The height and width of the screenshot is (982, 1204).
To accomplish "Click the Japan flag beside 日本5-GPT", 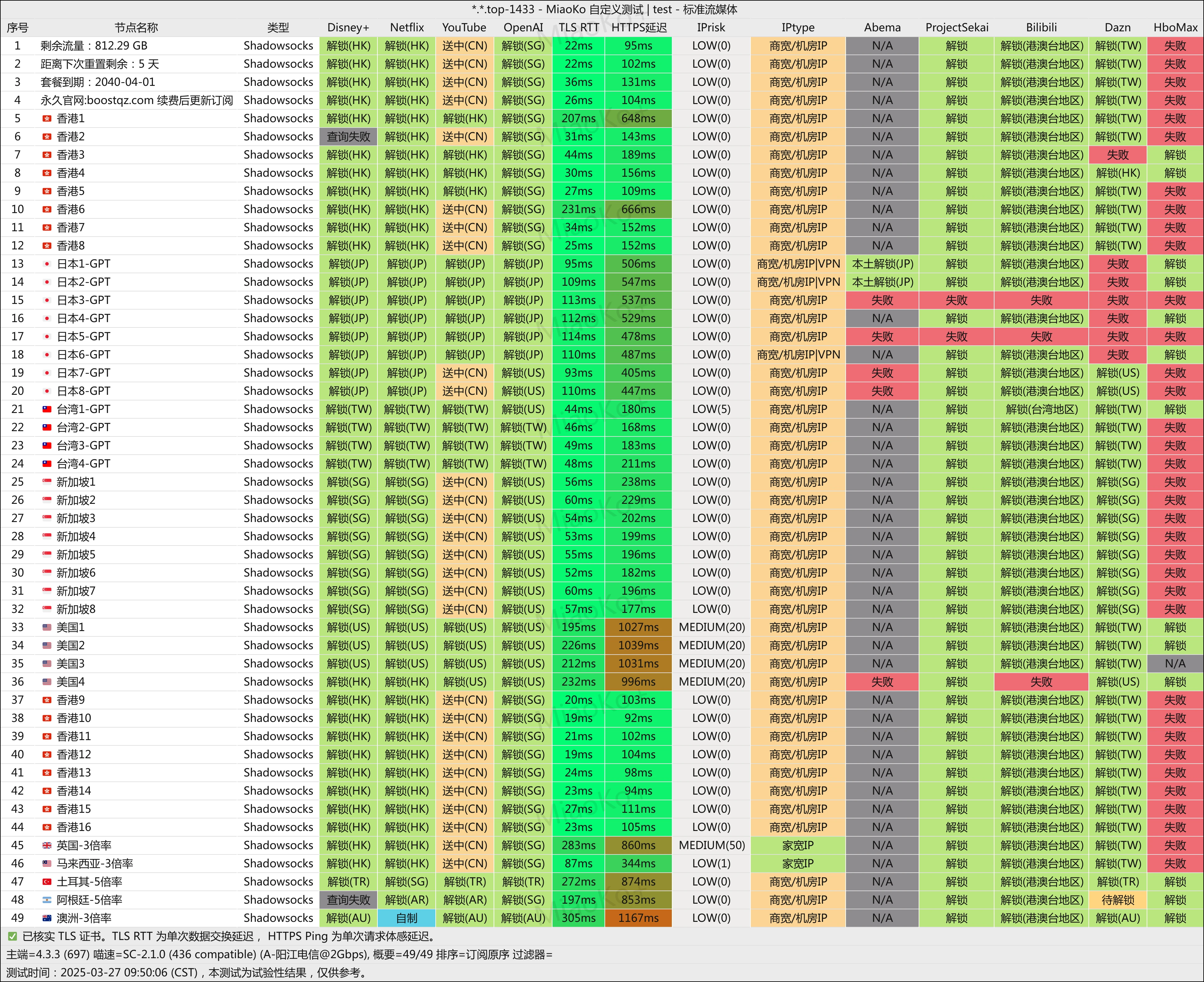I will [47, 337].
